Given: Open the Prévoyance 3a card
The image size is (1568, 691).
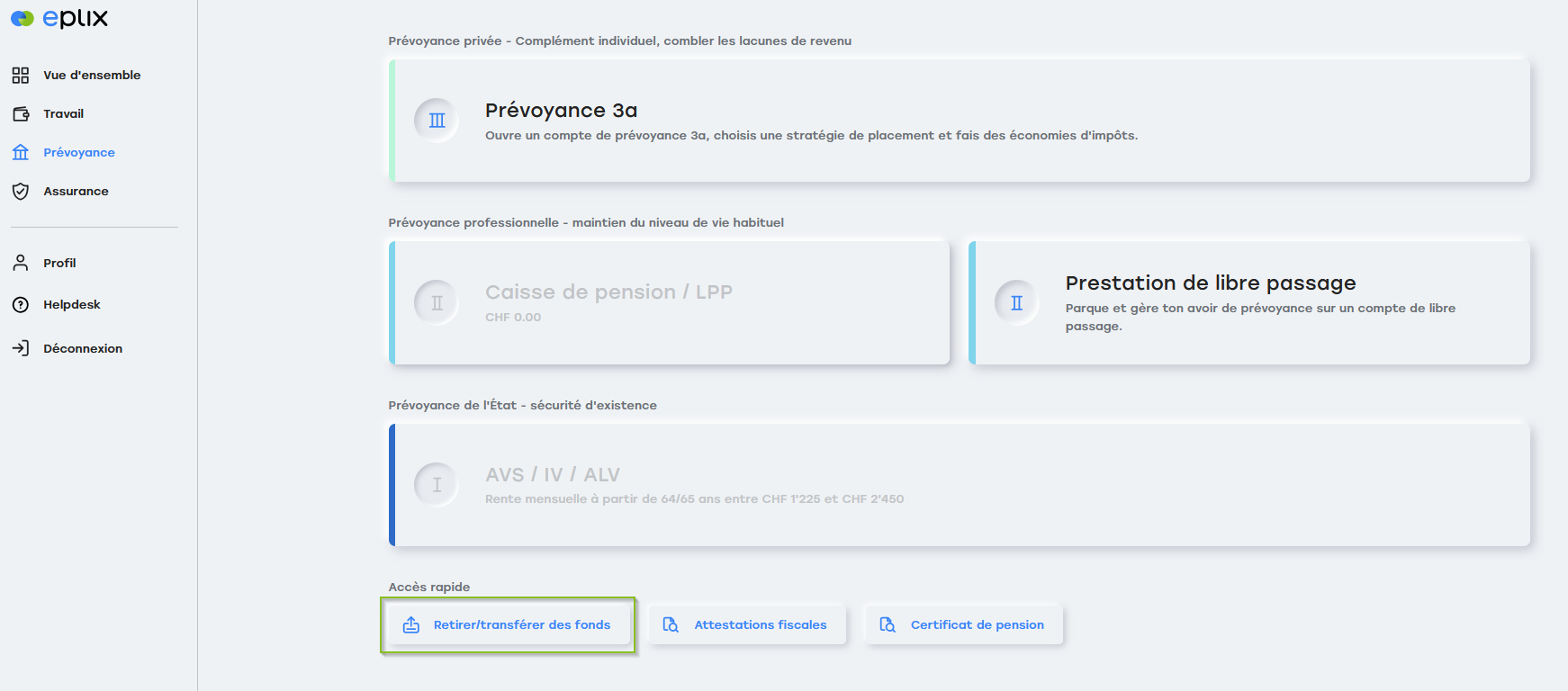Looking at the screenshot, I should 960,121.
